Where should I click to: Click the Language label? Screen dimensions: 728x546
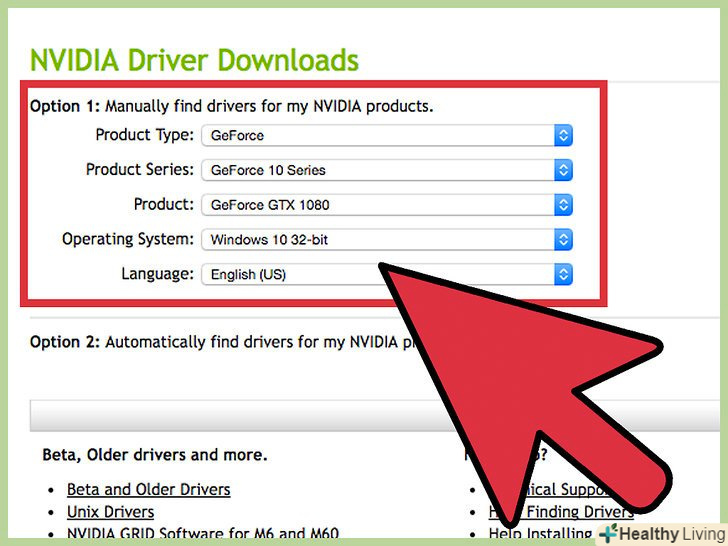(157, 274)
